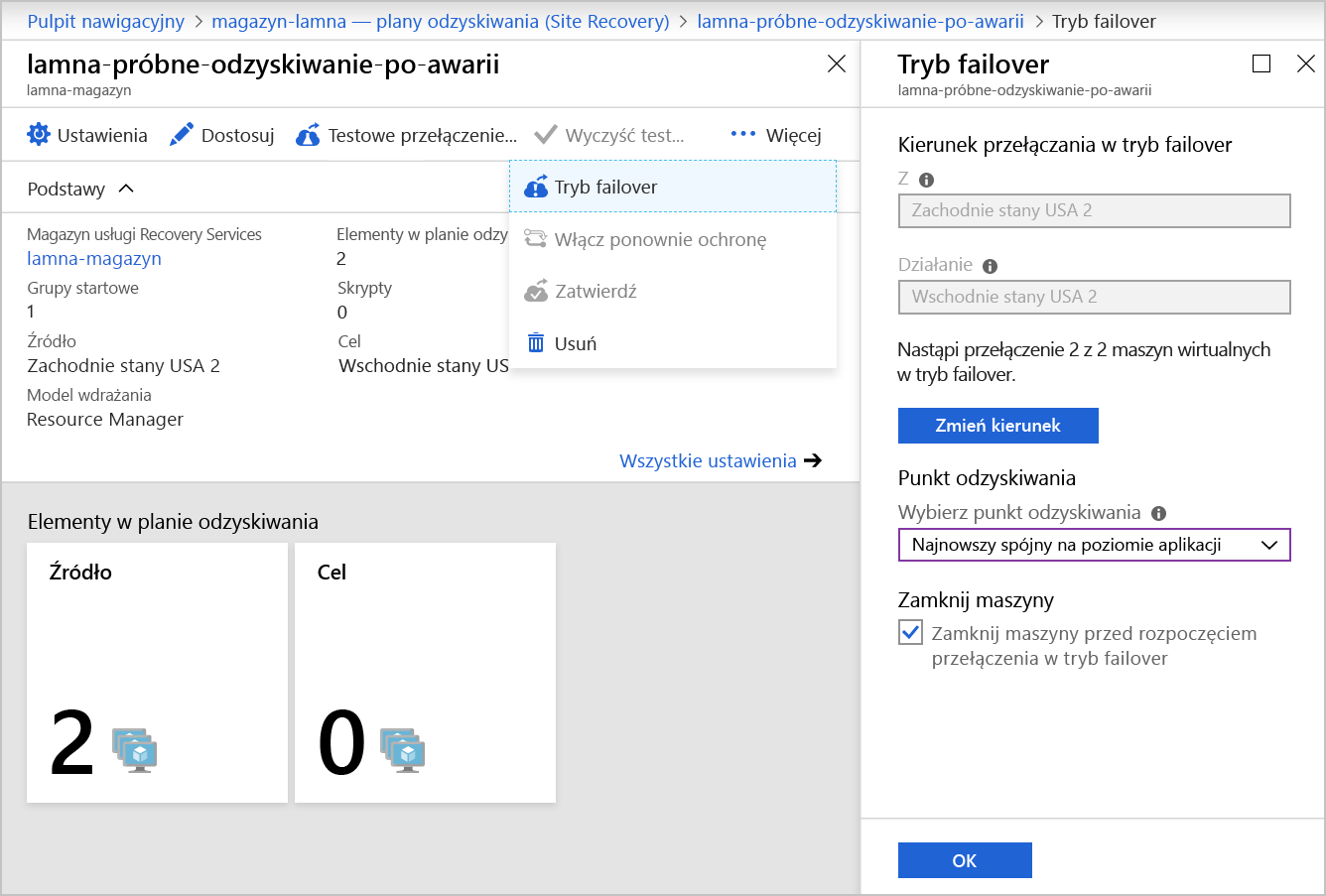Screen dimensions: 1326x896
Task: Select Usuń menu entry
Action: click(673, 343)
